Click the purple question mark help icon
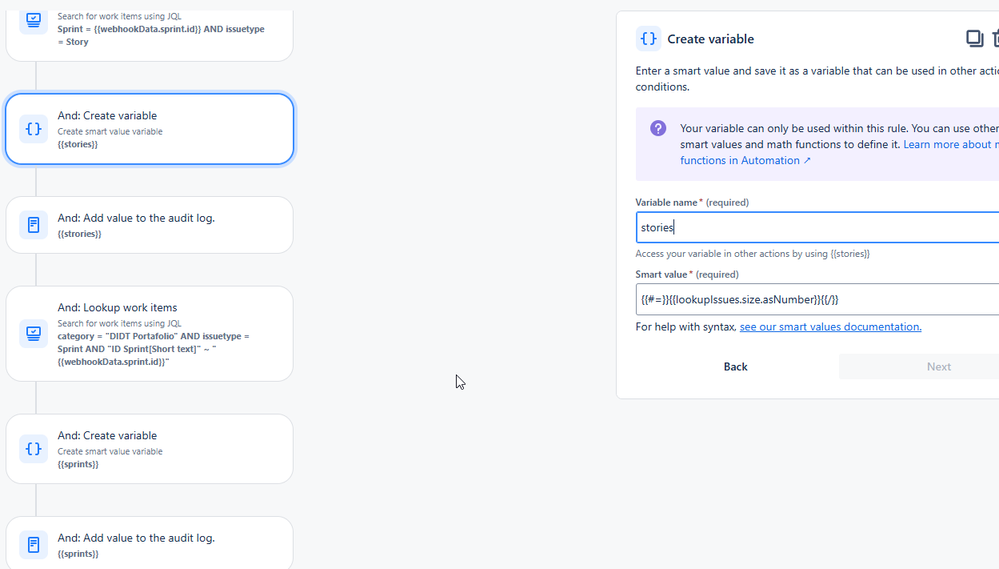 658,128
